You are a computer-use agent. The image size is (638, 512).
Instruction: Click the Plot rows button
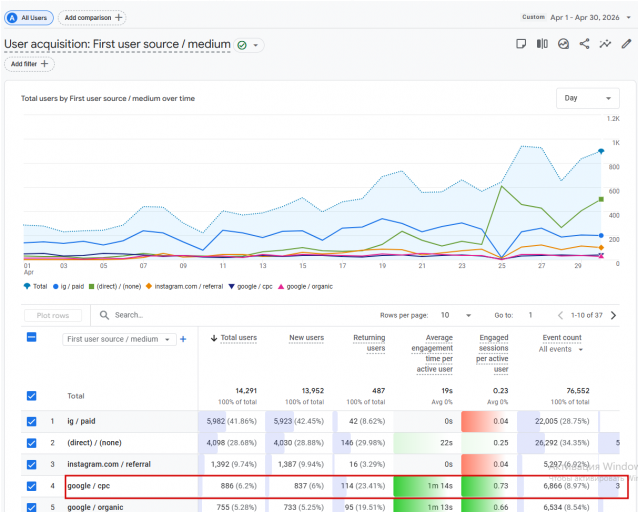tap(53, 315)
